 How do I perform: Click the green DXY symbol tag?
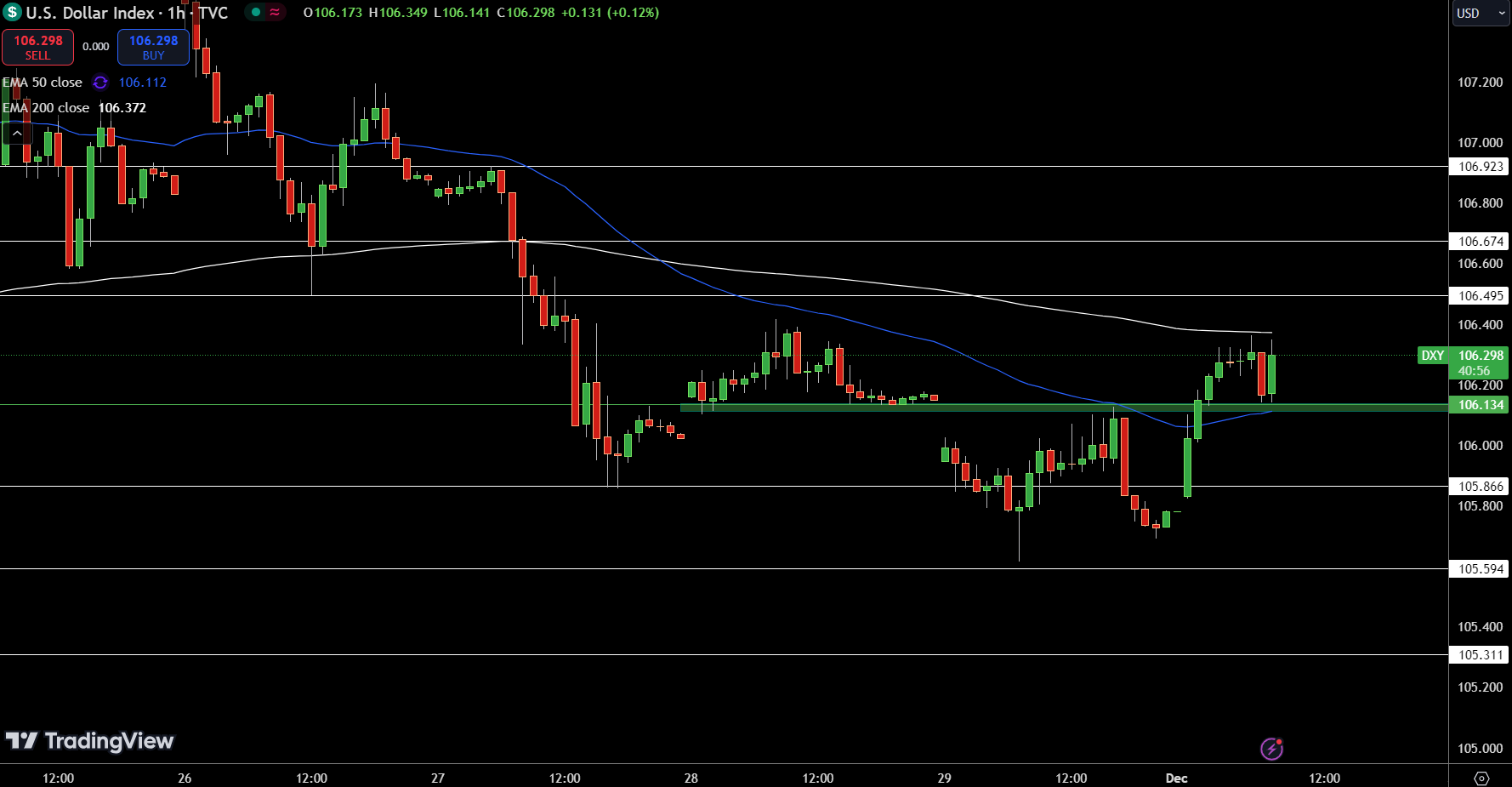[1433, 356]
